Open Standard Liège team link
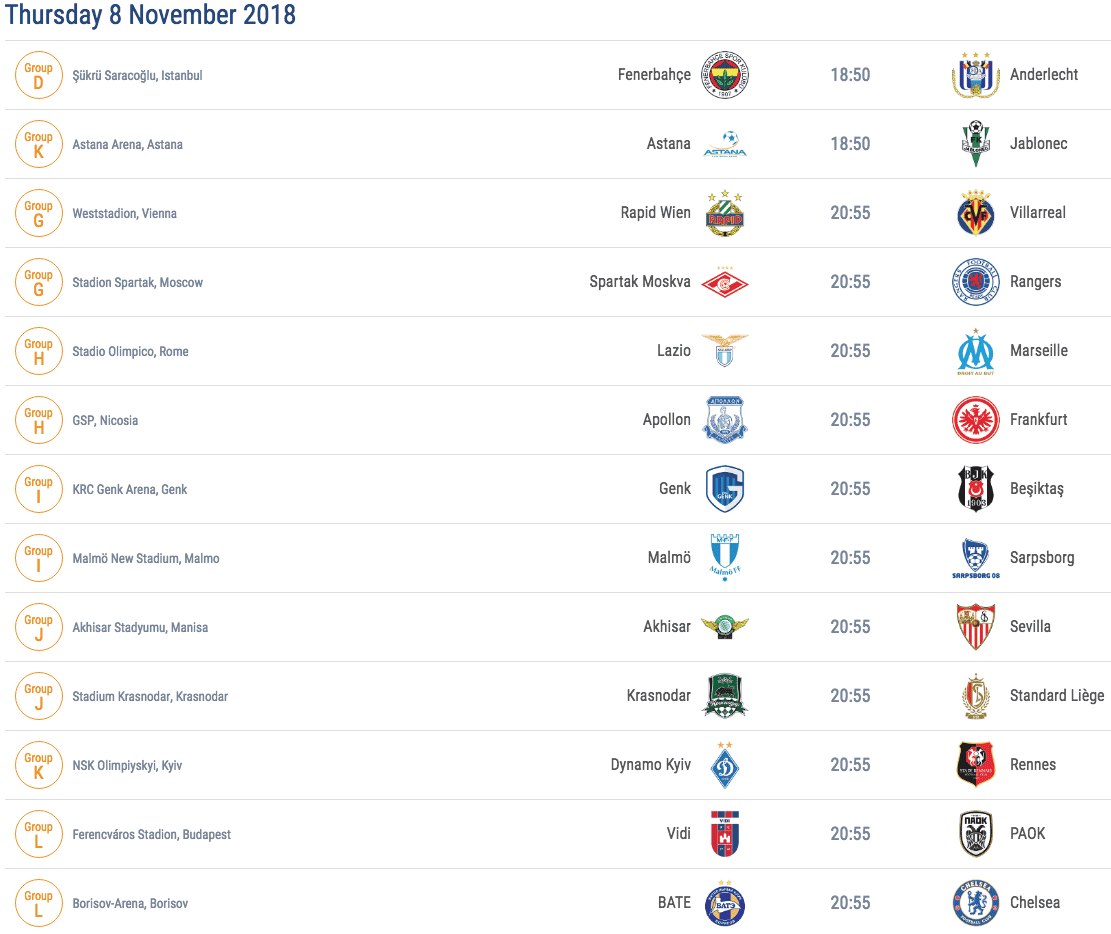This screenshot has width=1111, height=934. (1056, 695)
